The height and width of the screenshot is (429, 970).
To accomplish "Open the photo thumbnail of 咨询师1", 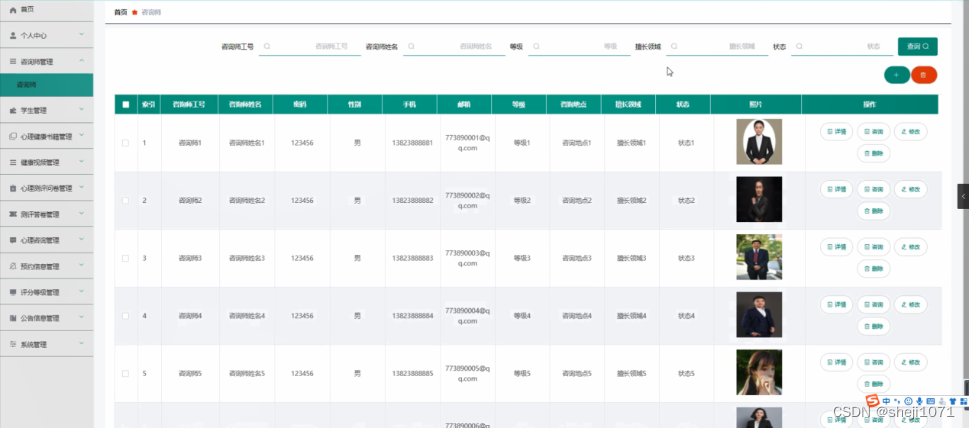I will click(x=759, y=142).
